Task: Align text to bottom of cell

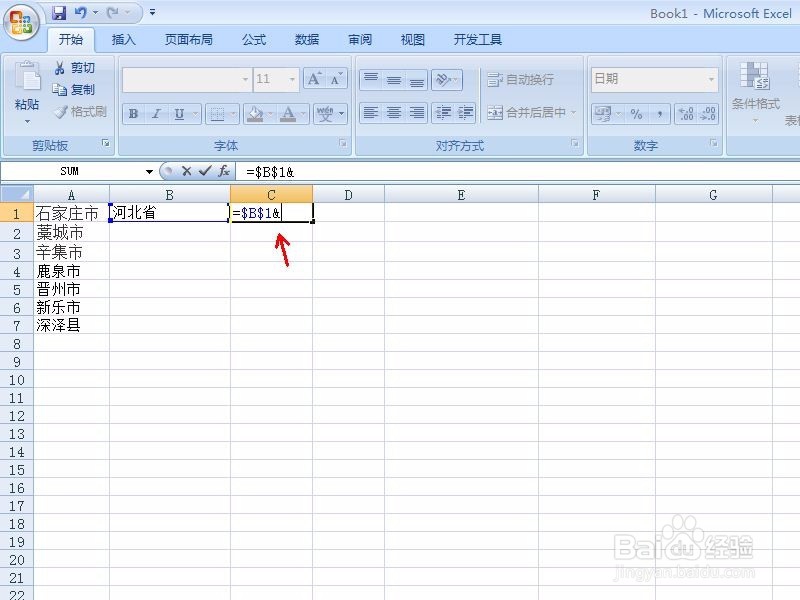Action: coord(416,79)
